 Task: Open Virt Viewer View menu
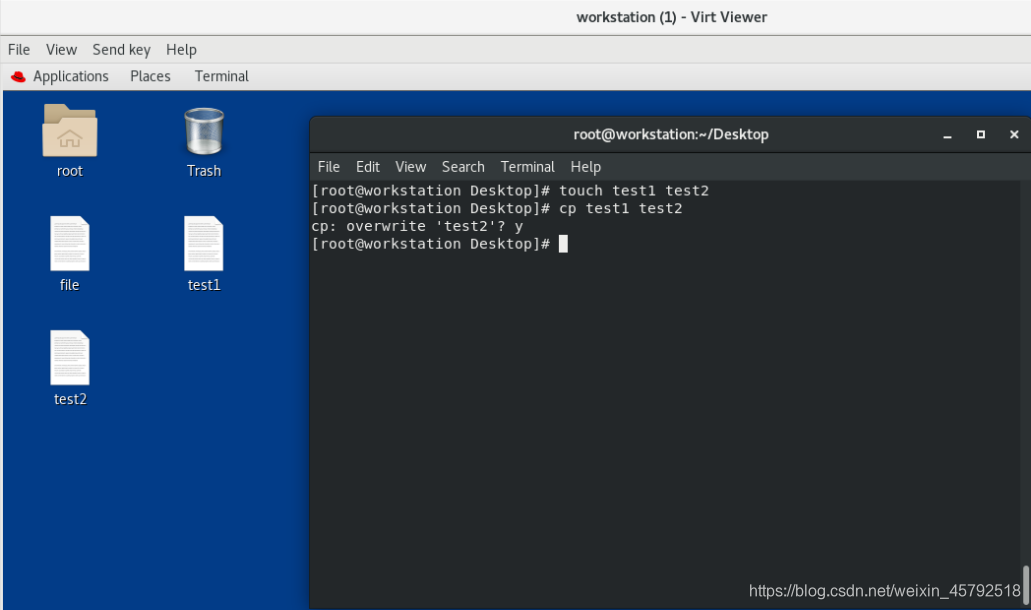(x=61, y=50)
